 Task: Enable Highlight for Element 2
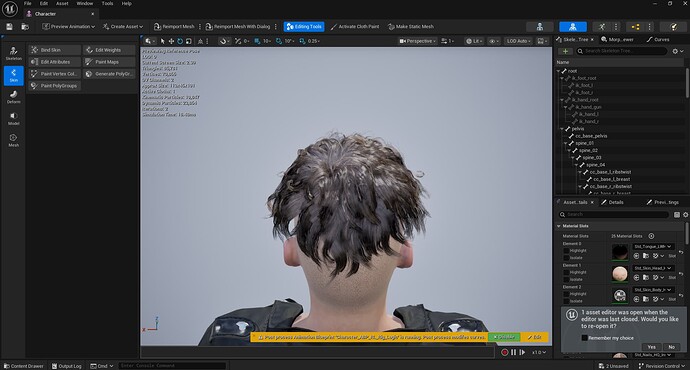[566, 294]
